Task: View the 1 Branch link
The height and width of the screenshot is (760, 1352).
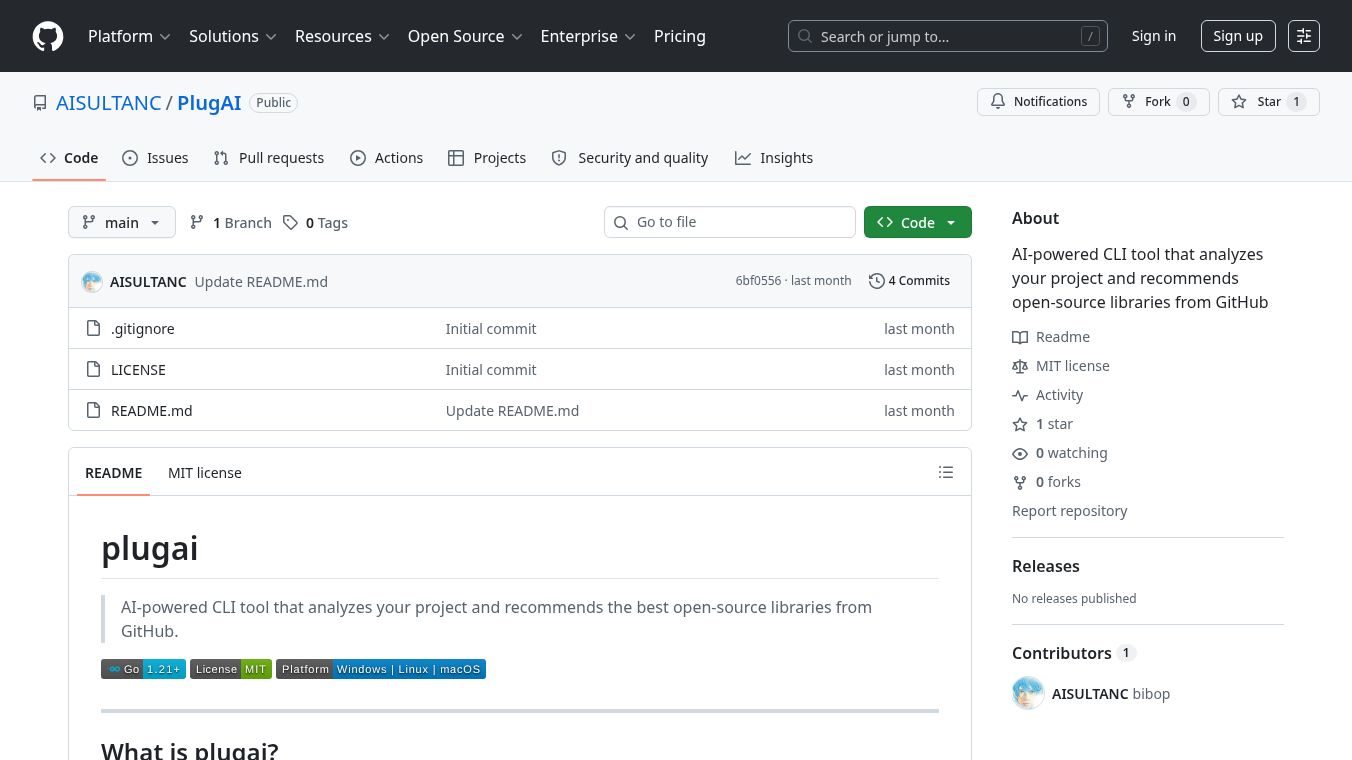Action: click(231, 222)
